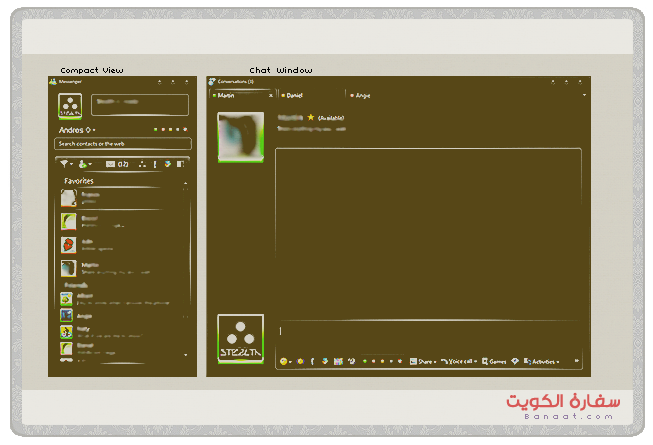
Task: Click the contact's display picture in chat
Action: (x=240, y=135)
